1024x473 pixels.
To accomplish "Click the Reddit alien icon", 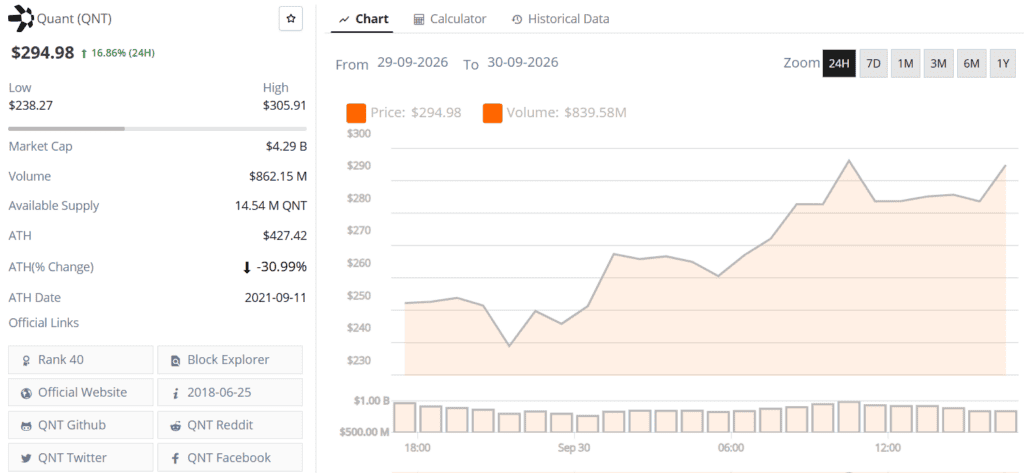I will click(x=176, y=426).
